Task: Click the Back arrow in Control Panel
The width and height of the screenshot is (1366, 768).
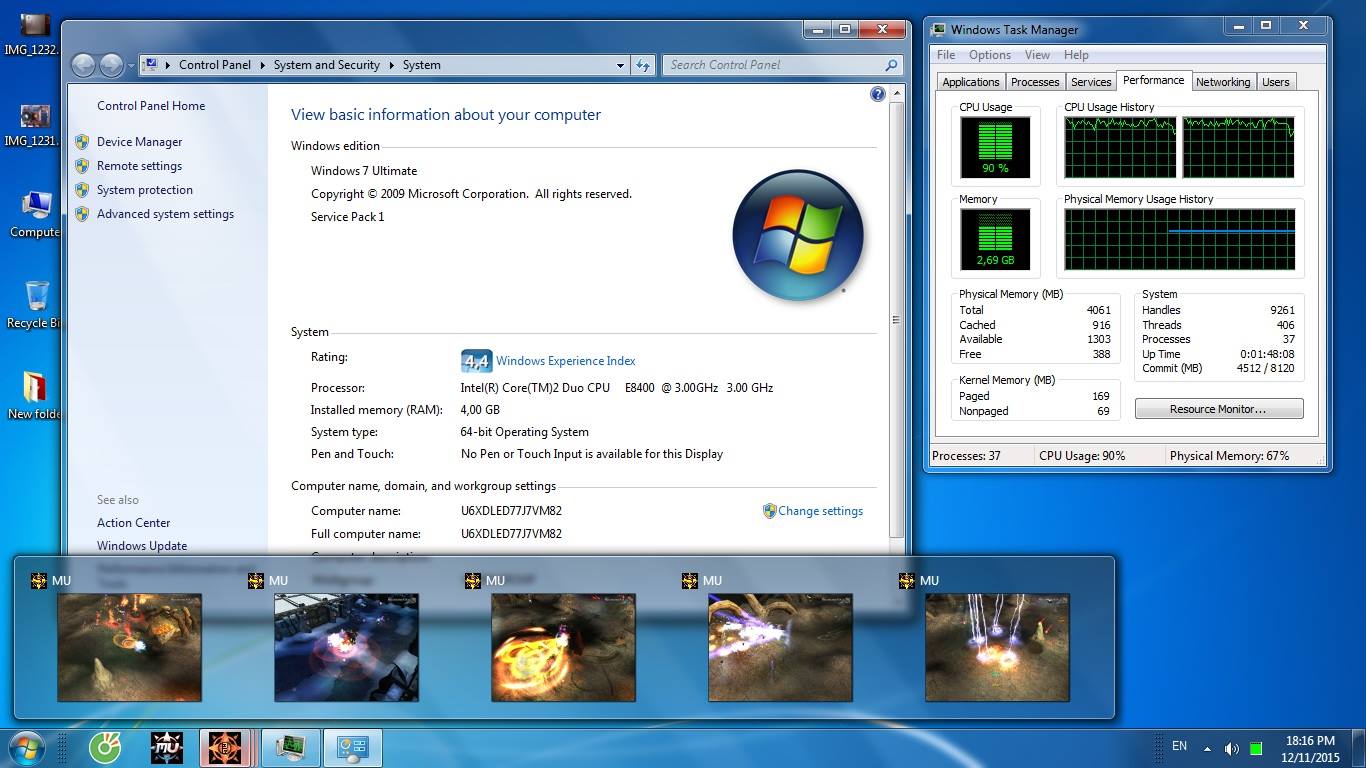Action: (83, 66)
